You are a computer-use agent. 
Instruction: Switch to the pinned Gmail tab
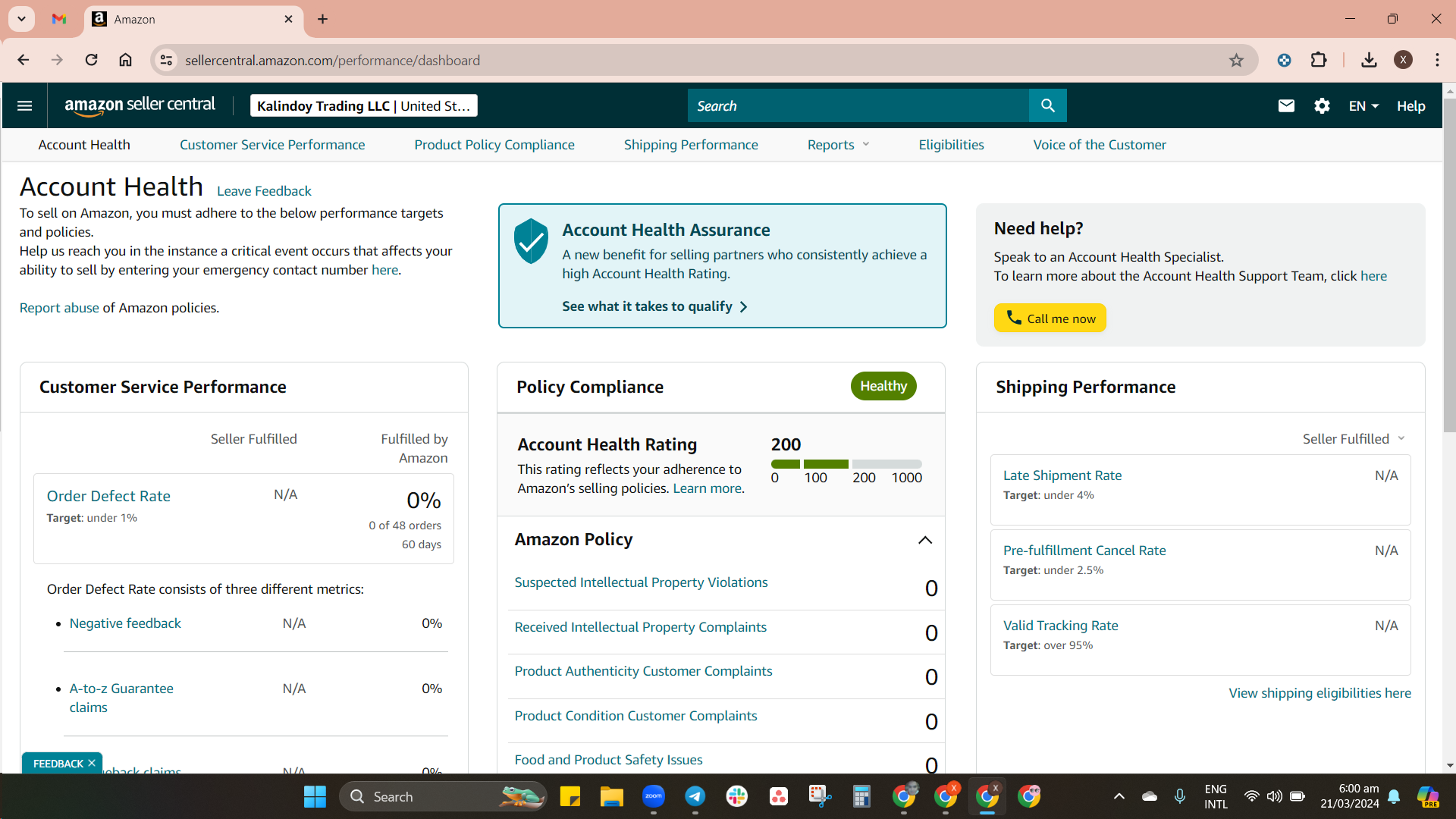(59, 19)
